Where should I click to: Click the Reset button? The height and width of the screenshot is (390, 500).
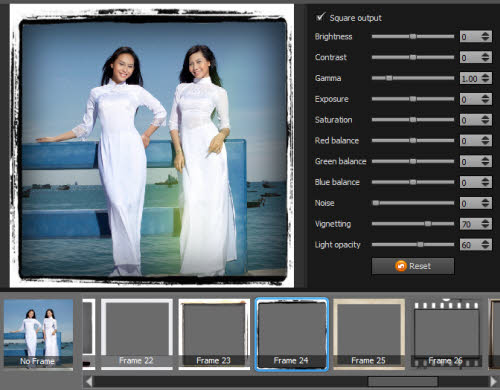(x=413, y=266)
